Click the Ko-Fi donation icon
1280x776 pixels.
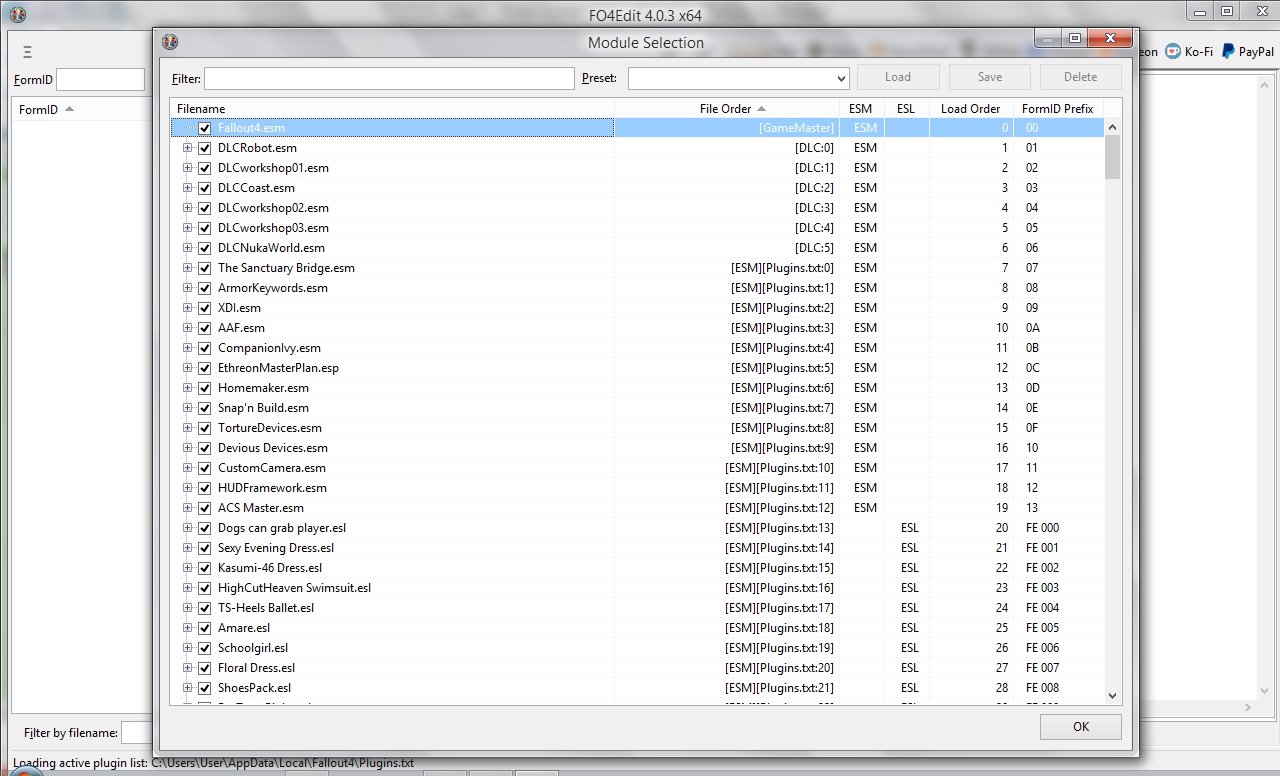click(x=1173, y=52)
